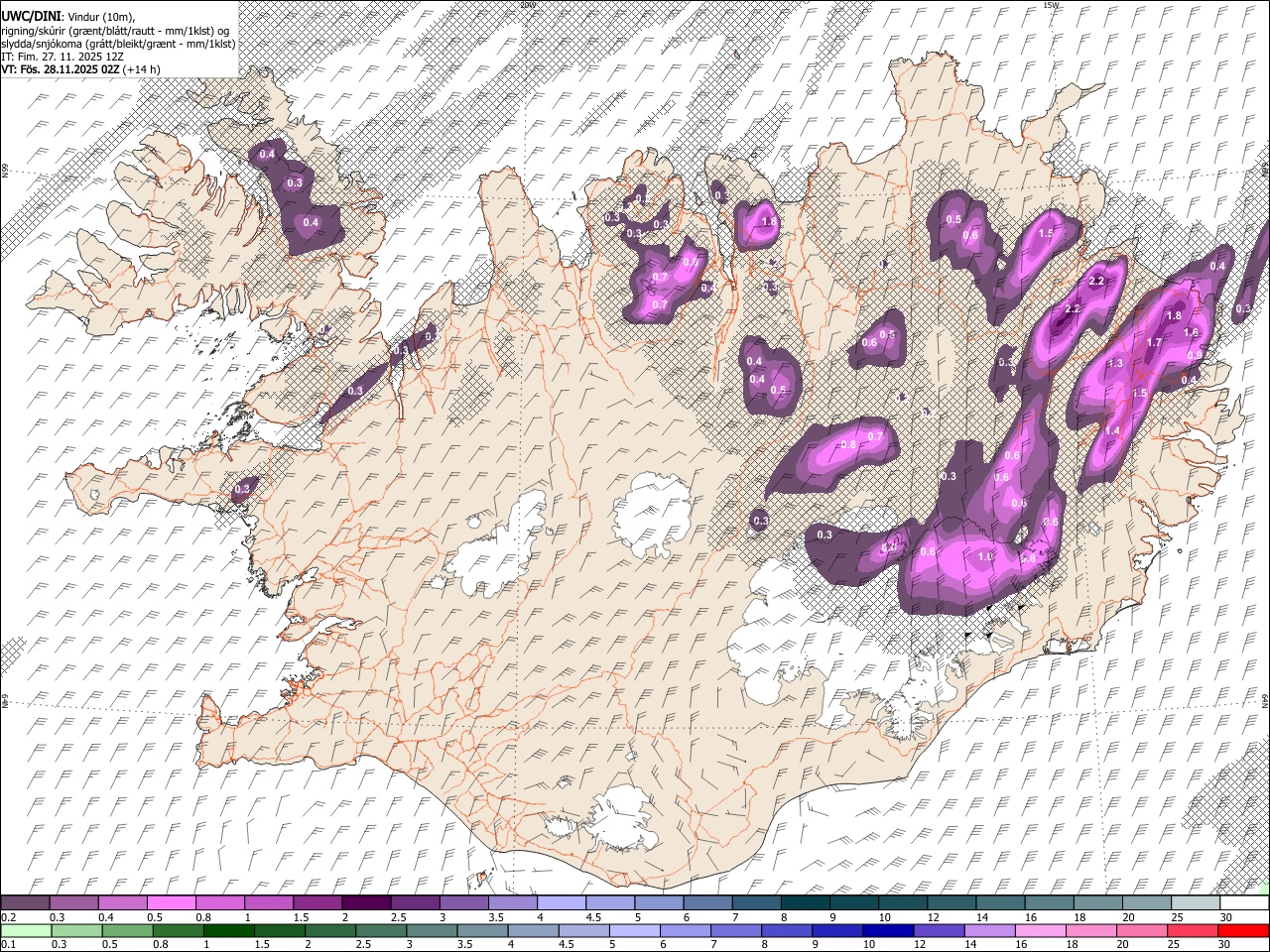Click the "1.7" snowfall value on the map

[x=1154, y=343]
